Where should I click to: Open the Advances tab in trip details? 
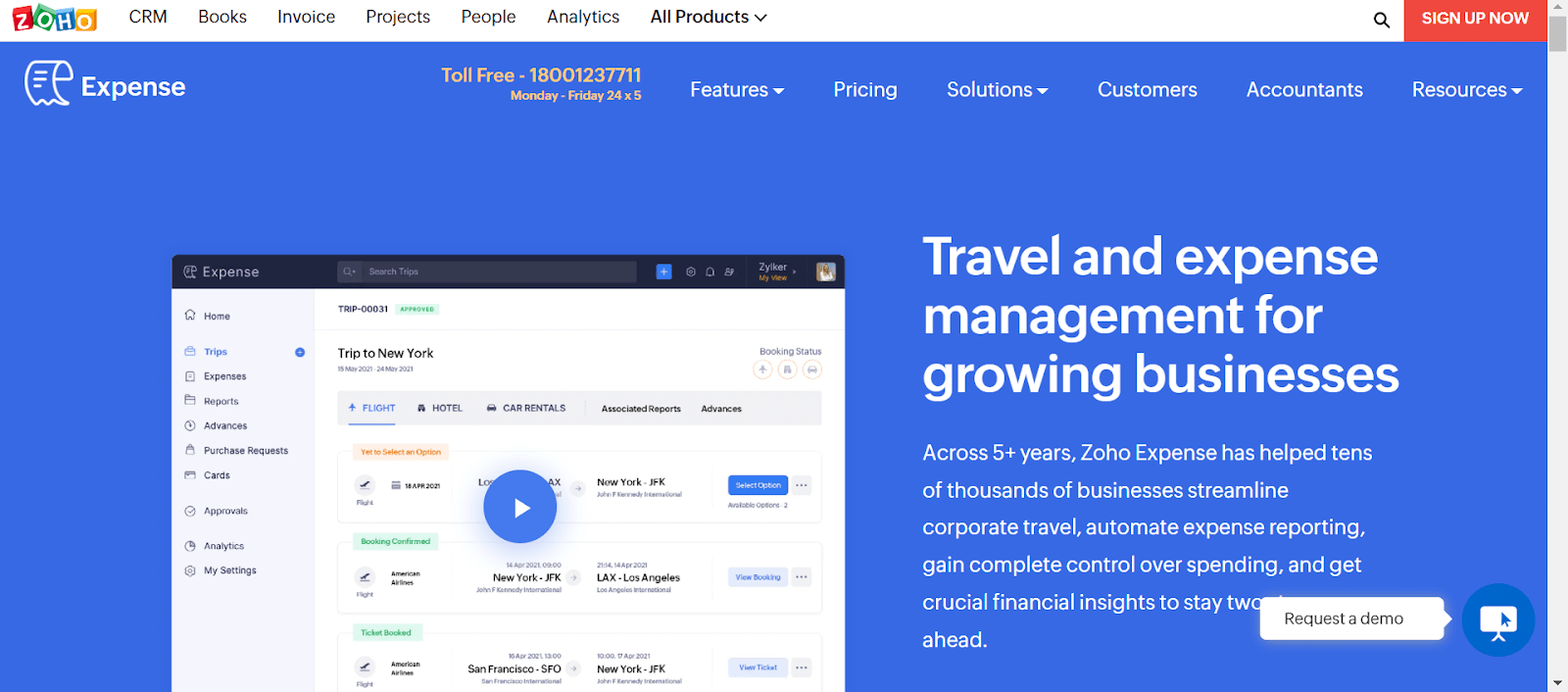(721, 409)
